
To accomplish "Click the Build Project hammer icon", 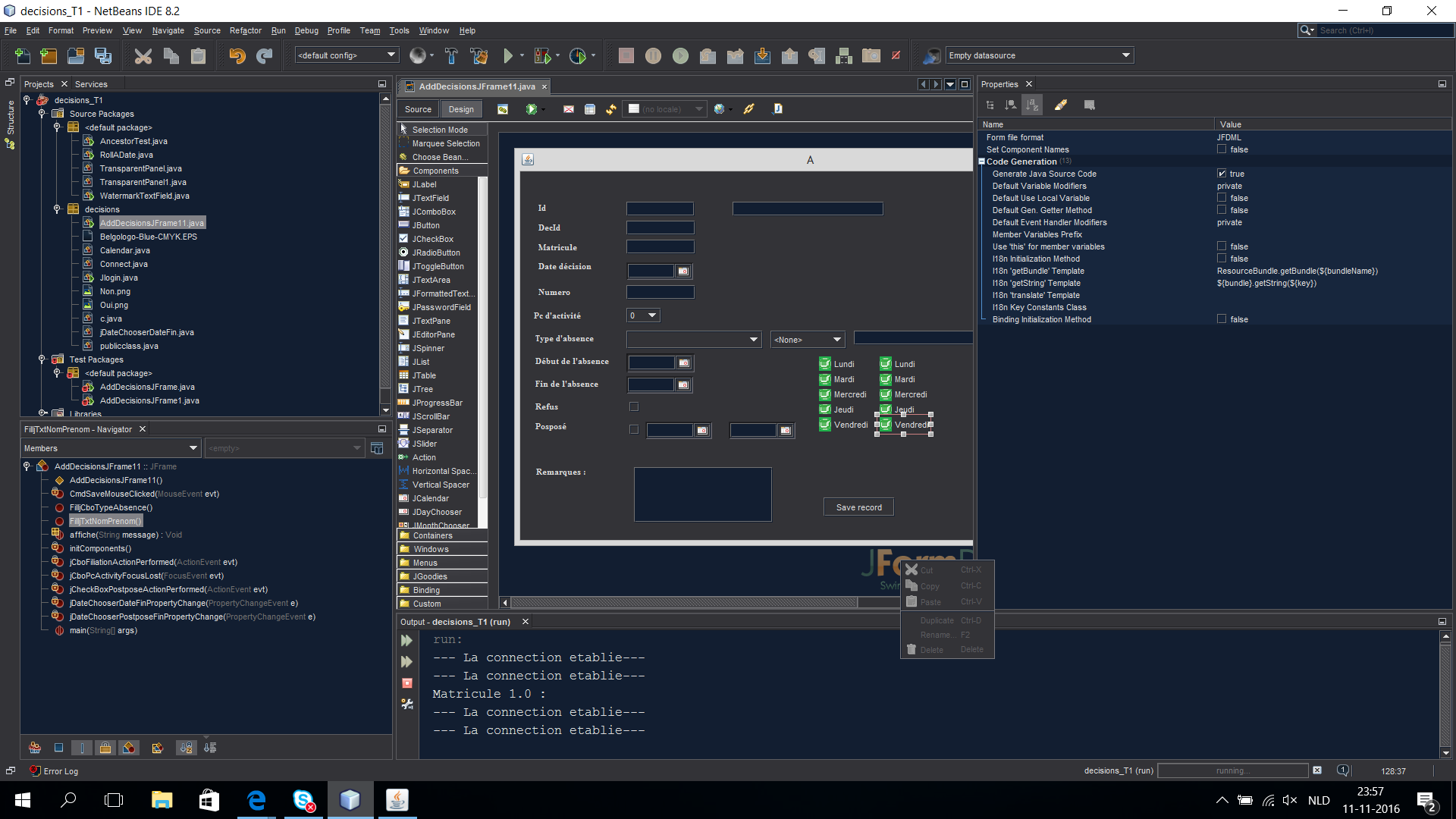I will tap(450, 55).
